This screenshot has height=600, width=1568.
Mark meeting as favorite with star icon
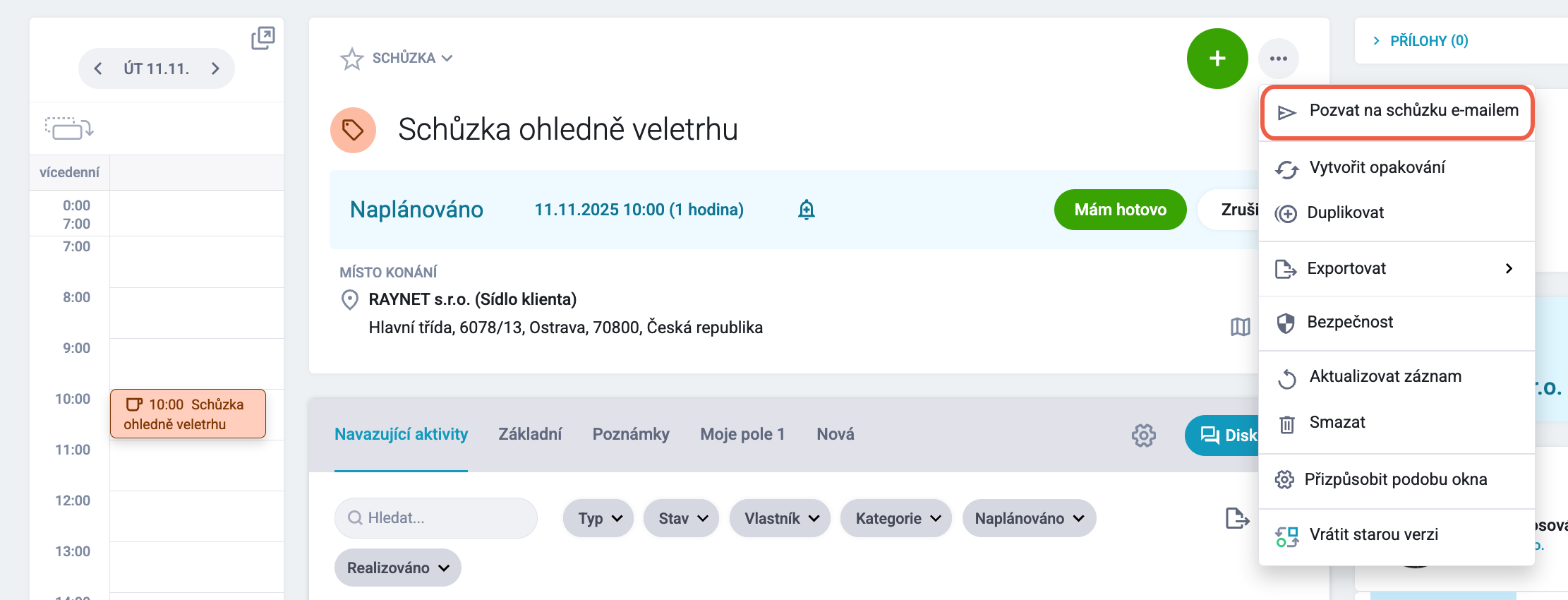351,59
